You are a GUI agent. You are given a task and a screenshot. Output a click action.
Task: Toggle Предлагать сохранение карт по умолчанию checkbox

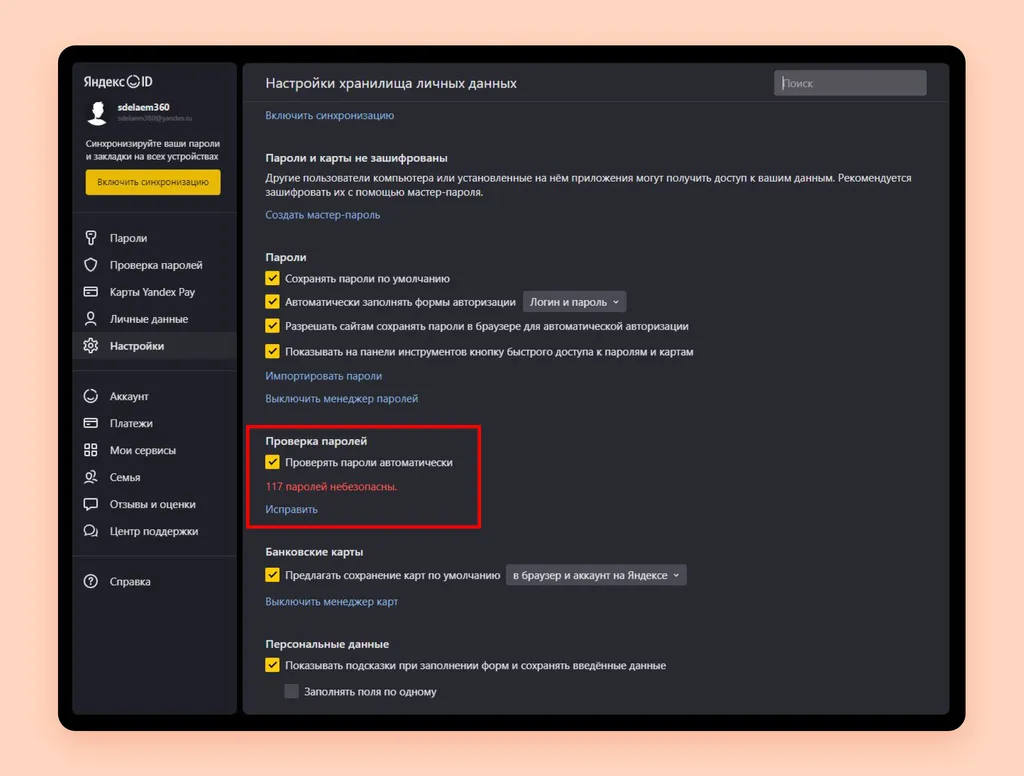coord(272,575)
